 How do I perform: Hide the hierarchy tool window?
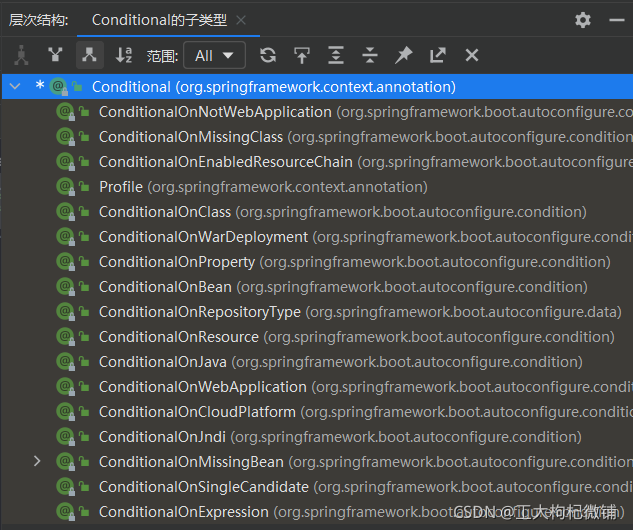(x=617, y=20)
